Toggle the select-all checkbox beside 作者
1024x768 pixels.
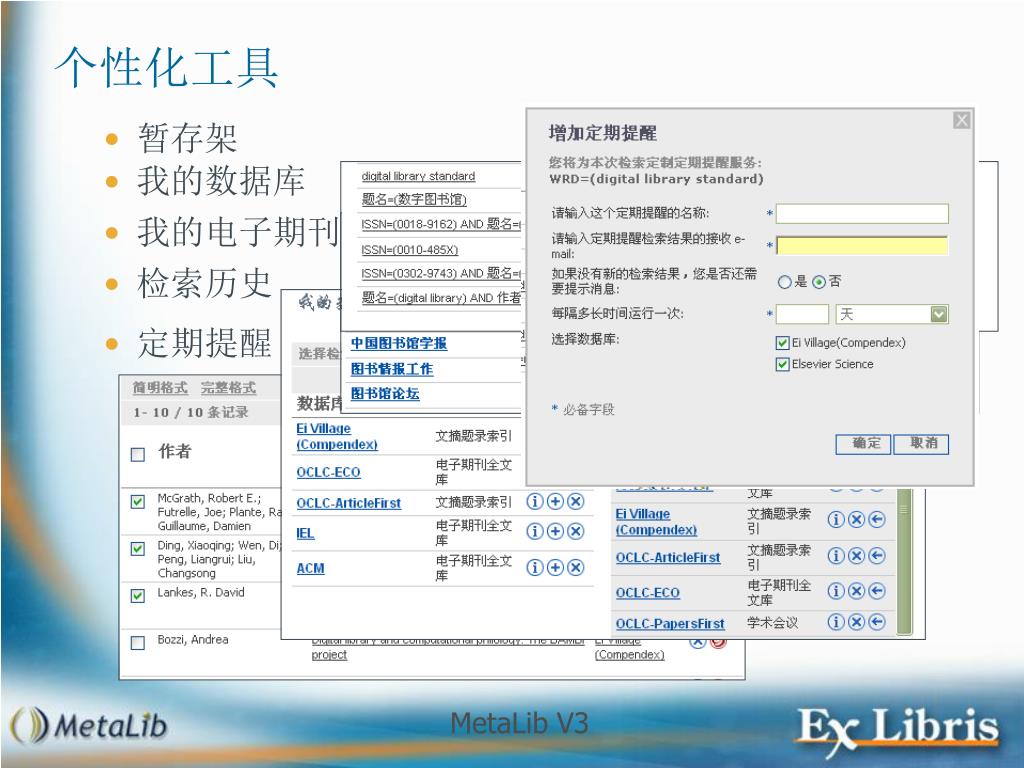tap(138, 455)
